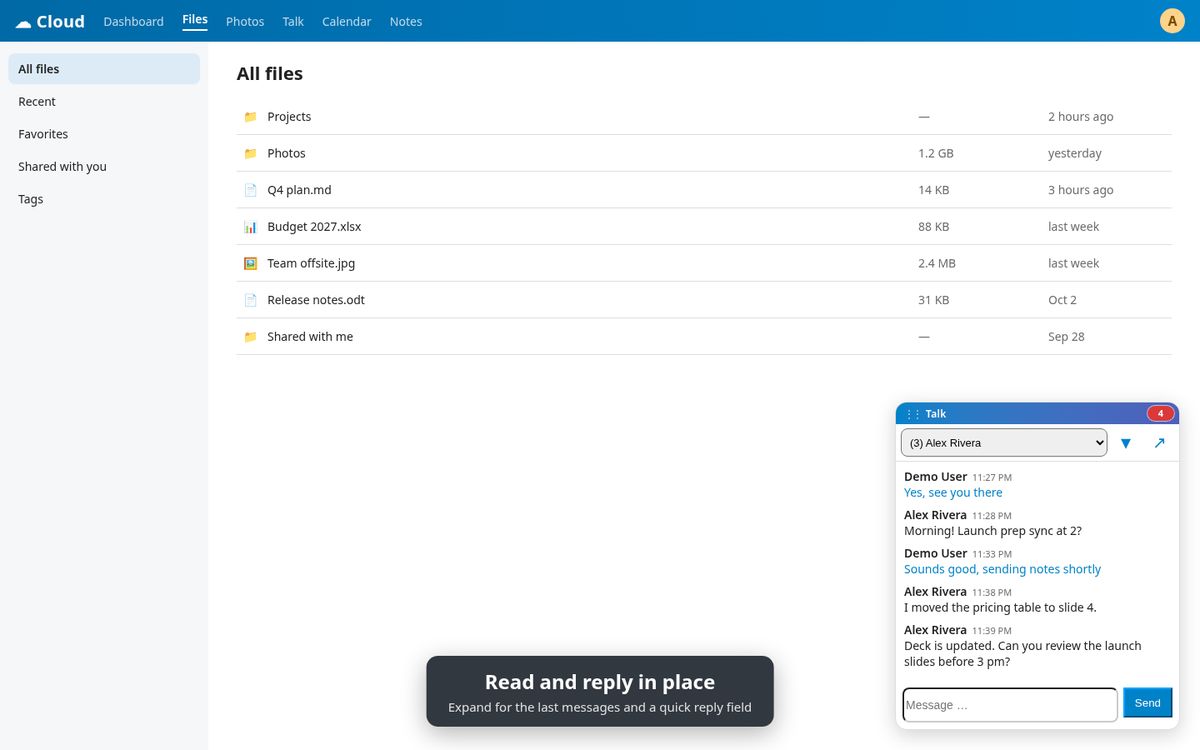
Task: Go to Photos in the top navigation
Action: click(x=245, y=21)
